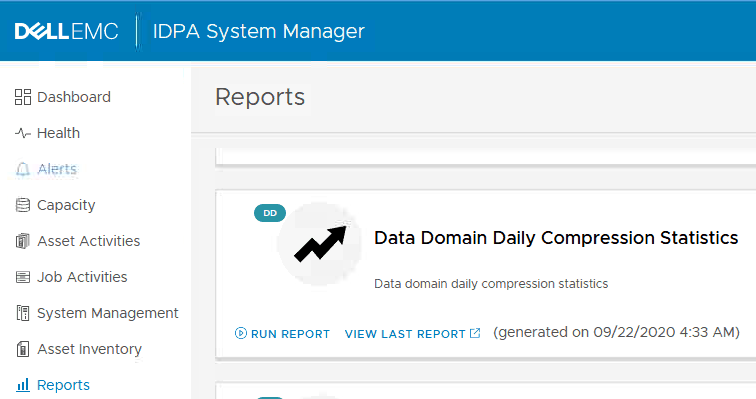Click the System Management icon
This screenshot has width=756, height=399.
[x=23, y=313]
